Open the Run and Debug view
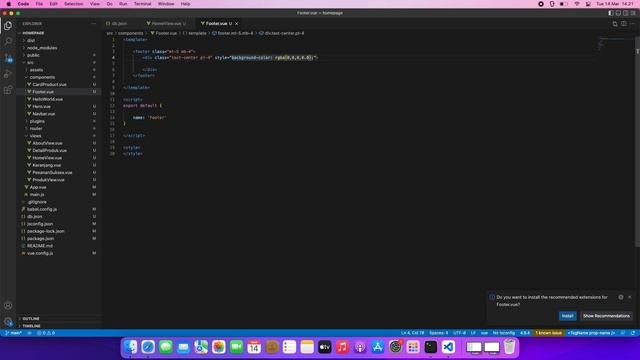The width and height of the screenshot is (640, 360). point(8,74)
